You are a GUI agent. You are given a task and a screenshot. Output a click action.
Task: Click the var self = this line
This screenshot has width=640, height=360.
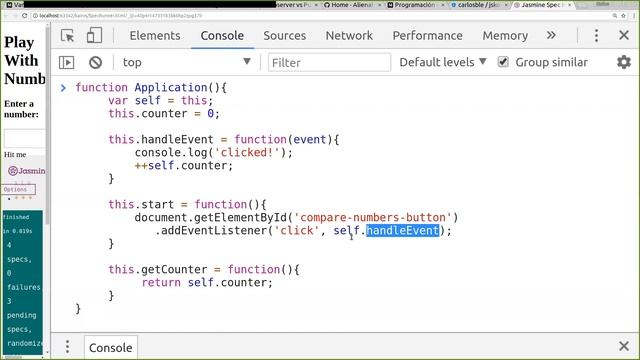click(160, 100)
